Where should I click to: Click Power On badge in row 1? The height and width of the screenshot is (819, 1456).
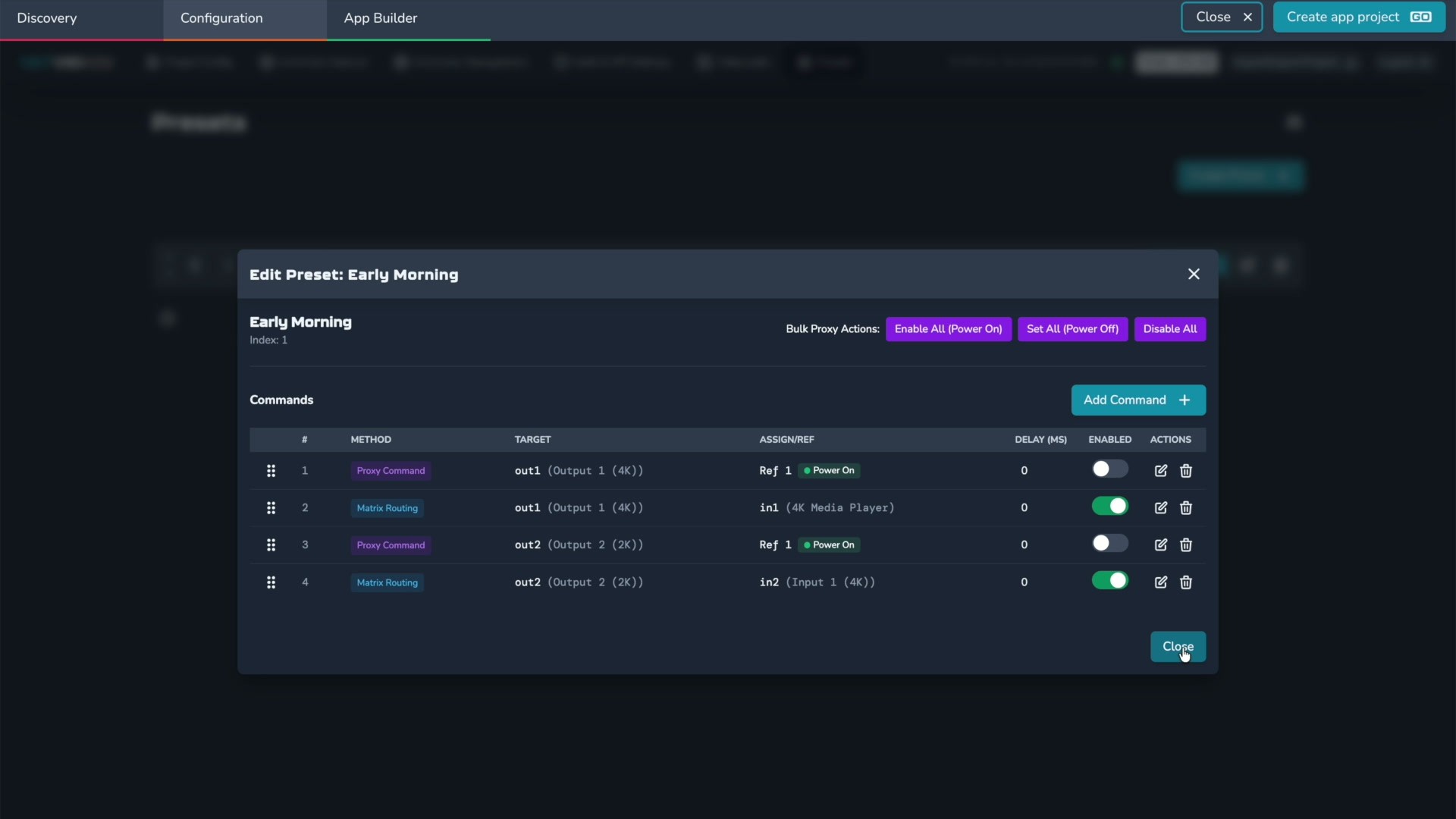829,471
